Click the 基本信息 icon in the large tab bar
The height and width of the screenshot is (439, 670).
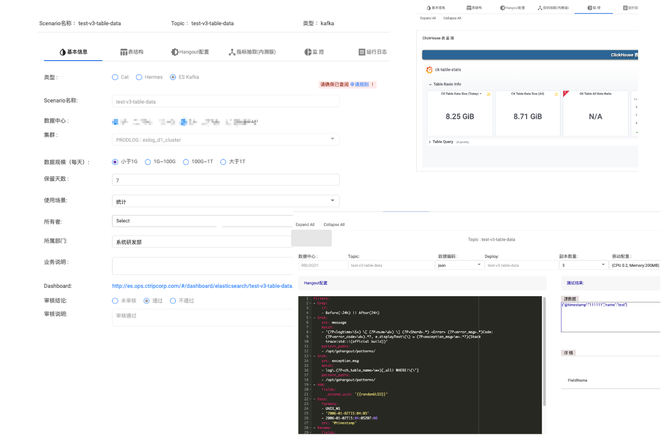click(63, 52)
